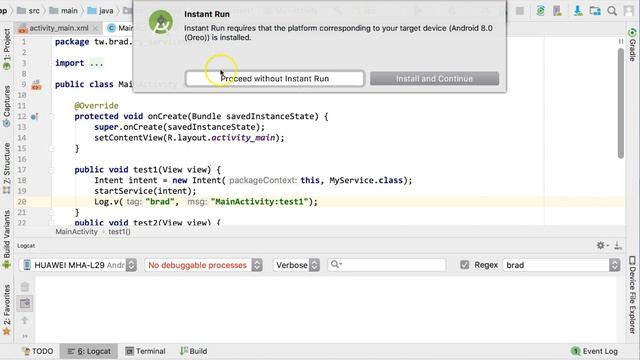Click the clear logcat trash icon
The height and width of the screenshot is (360, 640).
pyautogui.click(x=25, y=287)
